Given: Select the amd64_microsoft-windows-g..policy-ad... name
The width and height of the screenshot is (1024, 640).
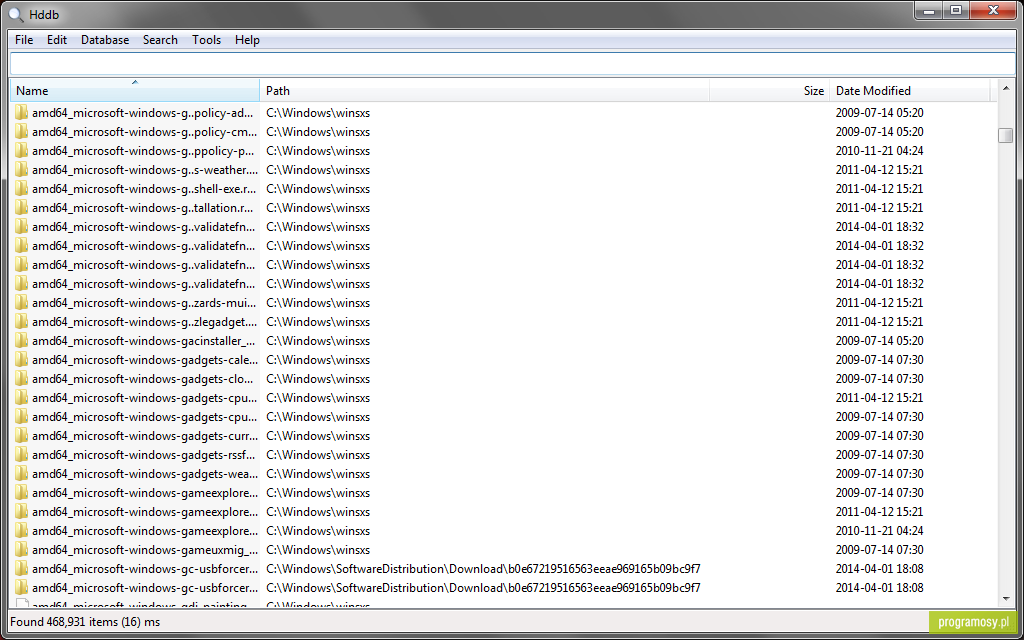Looking at the screenshot, I should point(144,113).
